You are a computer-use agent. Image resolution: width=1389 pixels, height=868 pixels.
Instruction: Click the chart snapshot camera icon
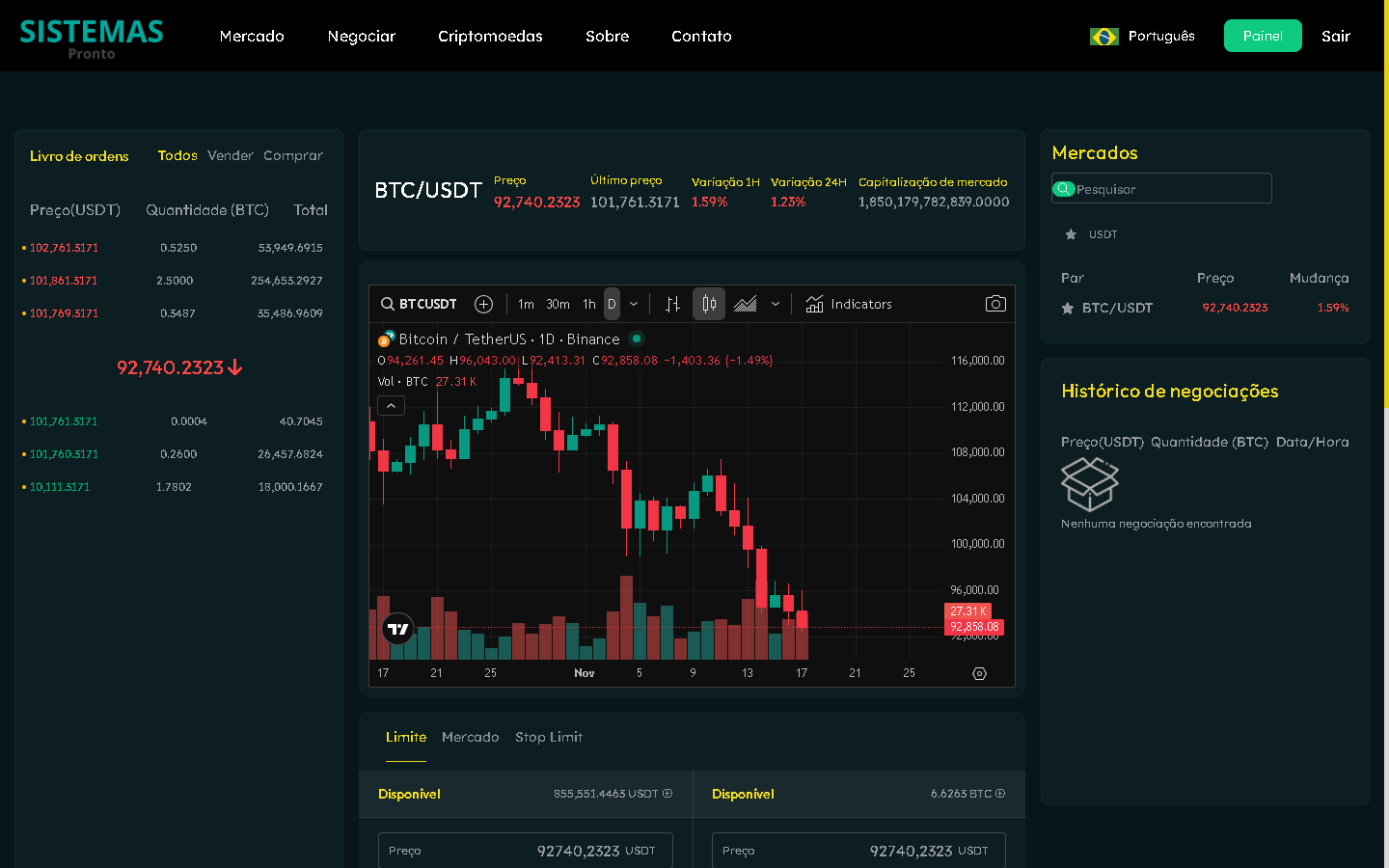point(995,304)
